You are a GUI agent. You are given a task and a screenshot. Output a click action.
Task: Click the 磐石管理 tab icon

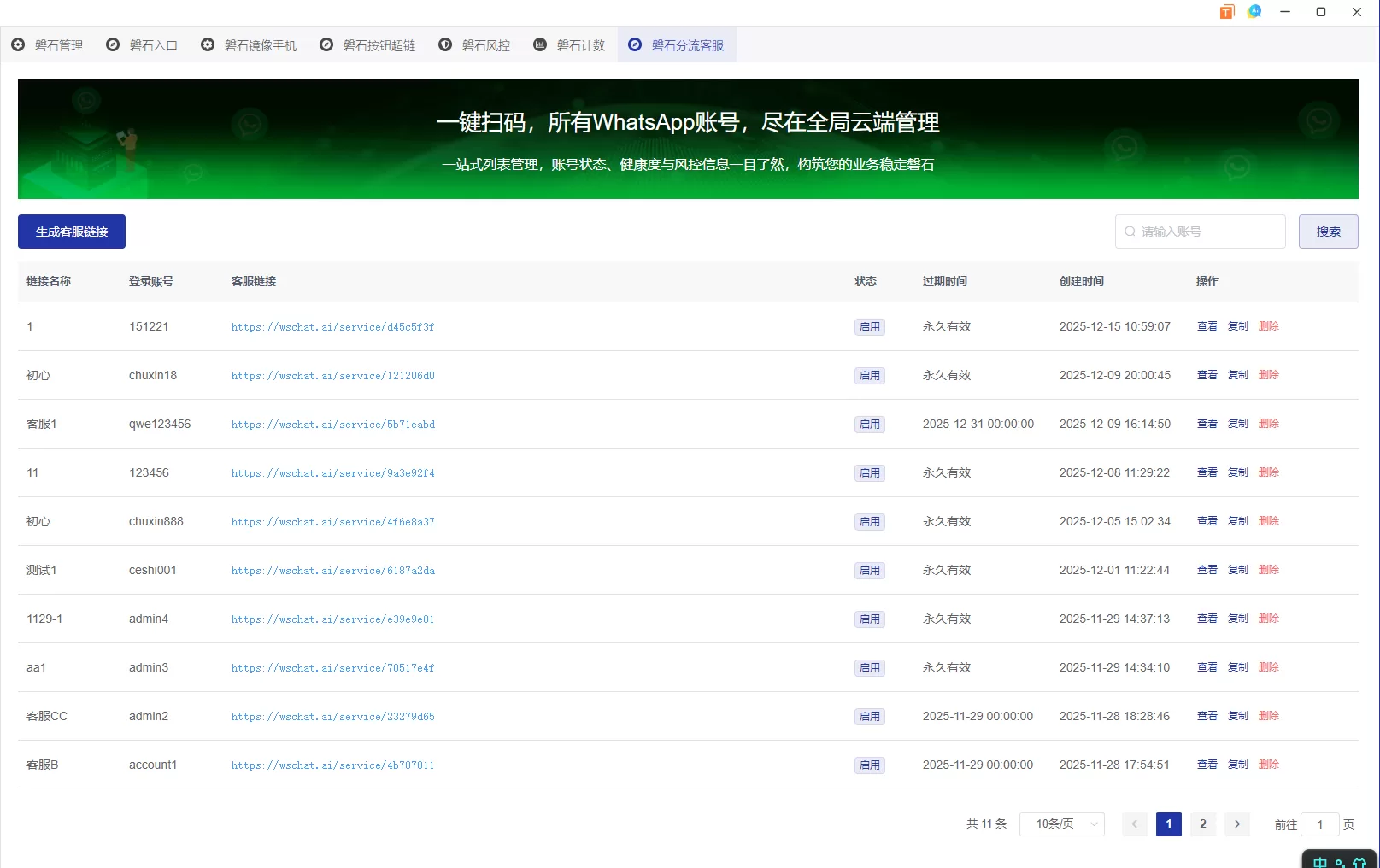point(18,44)
